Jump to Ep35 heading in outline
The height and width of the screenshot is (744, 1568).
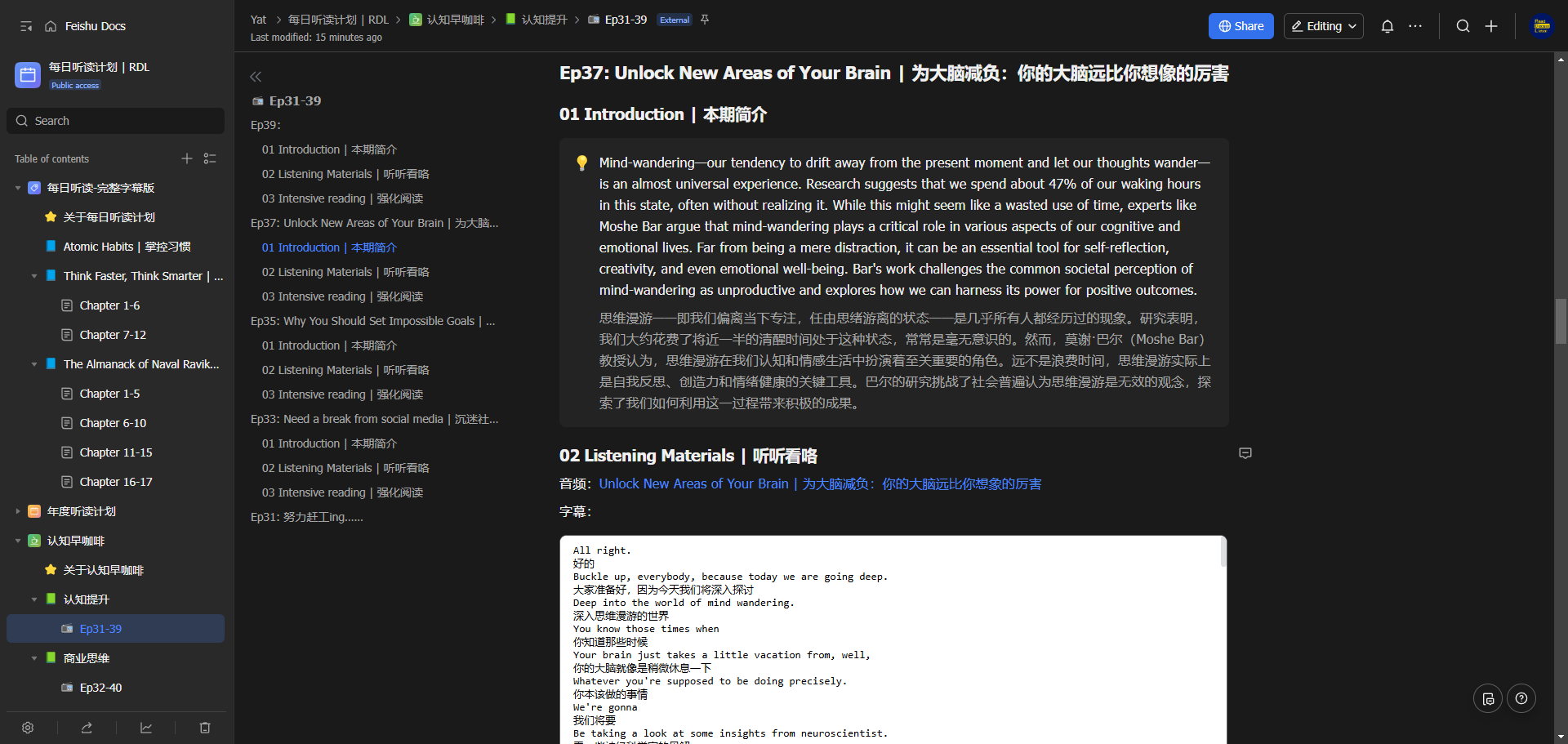pos(372,321)
